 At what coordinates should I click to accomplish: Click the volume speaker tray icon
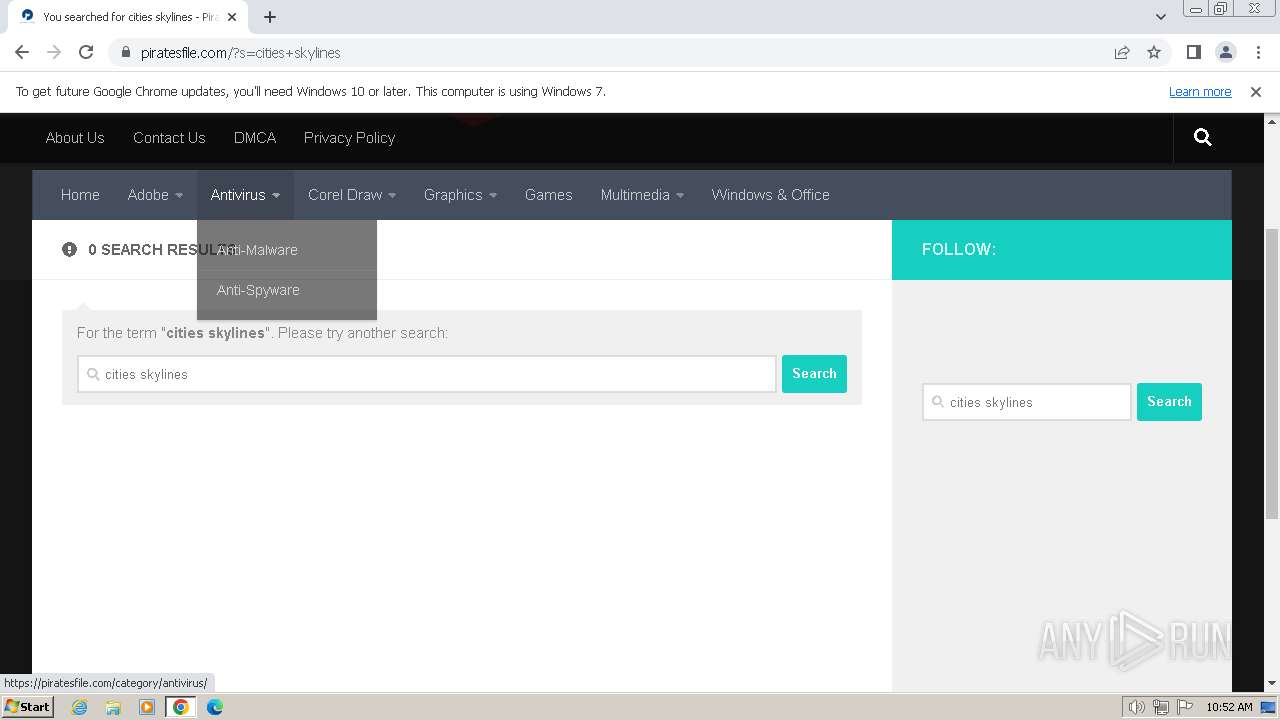[x=1136, y=707]
